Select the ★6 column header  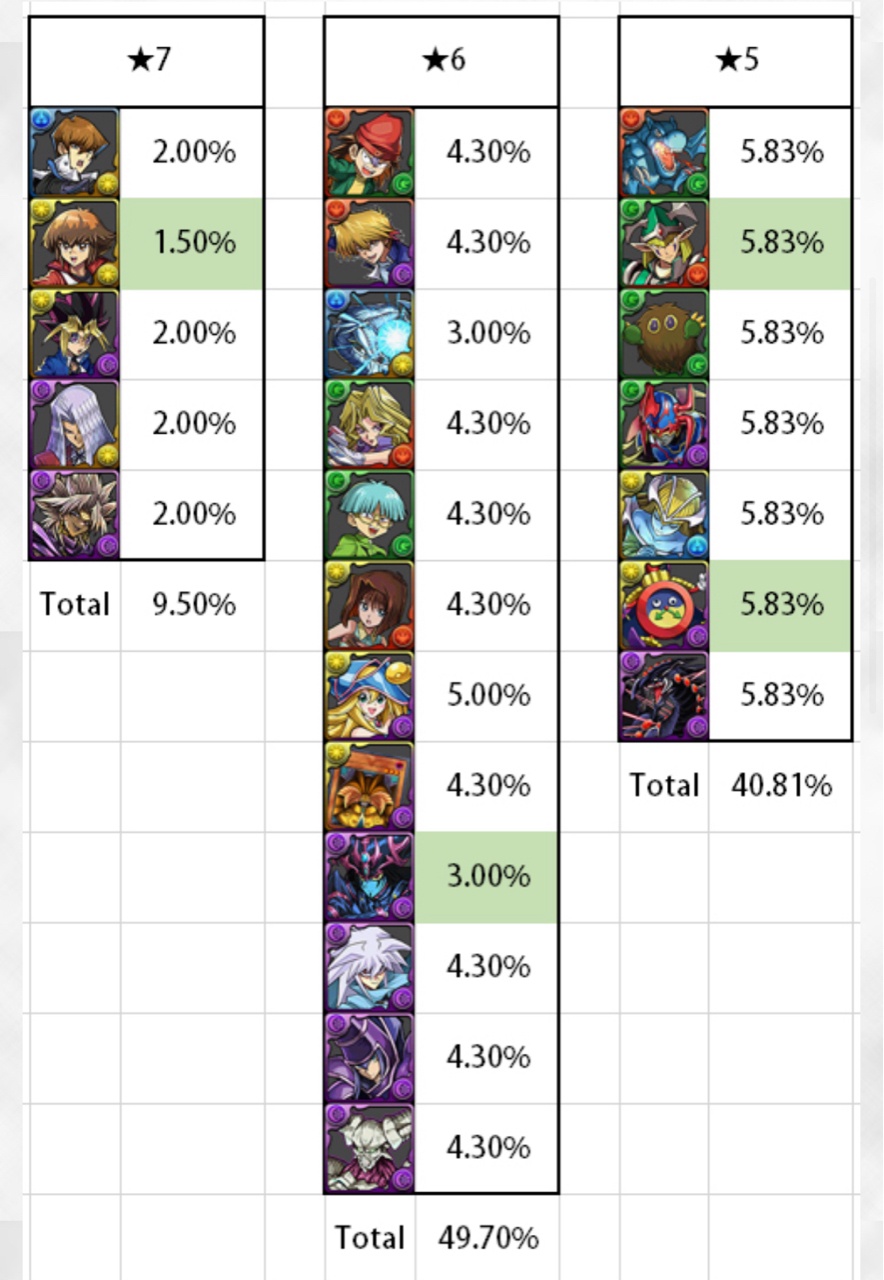441,61
